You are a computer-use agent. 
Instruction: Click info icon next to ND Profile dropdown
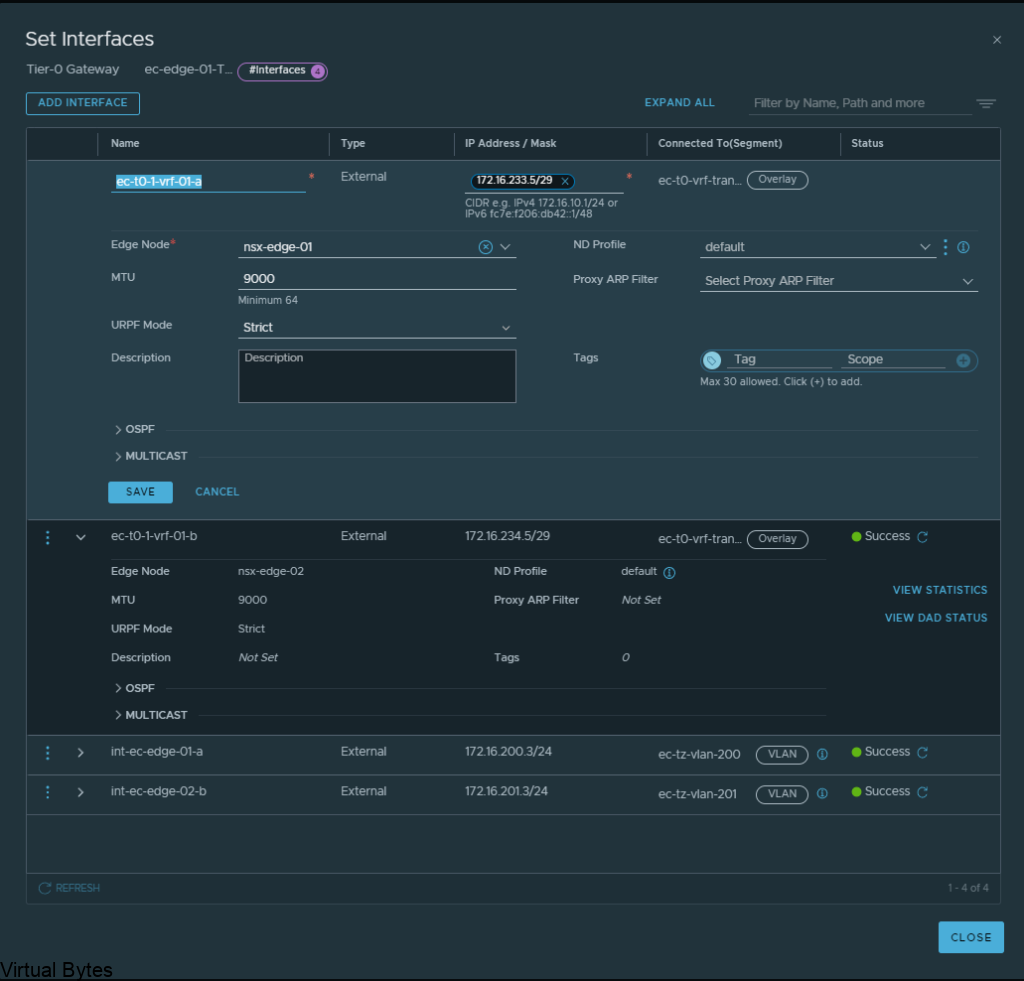pyautogui.click(x=964, y=247)
